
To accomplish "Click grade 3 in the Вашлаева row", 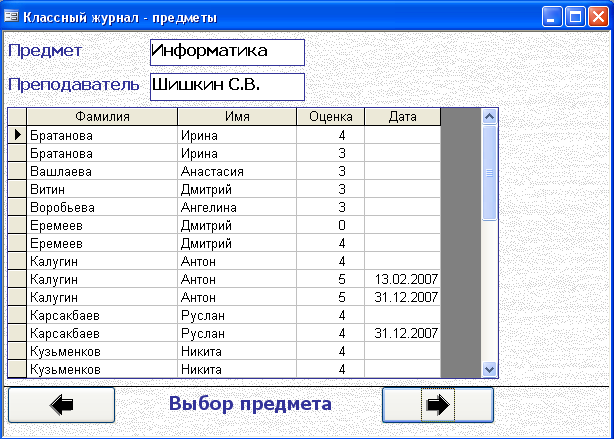I will [330, 171].
